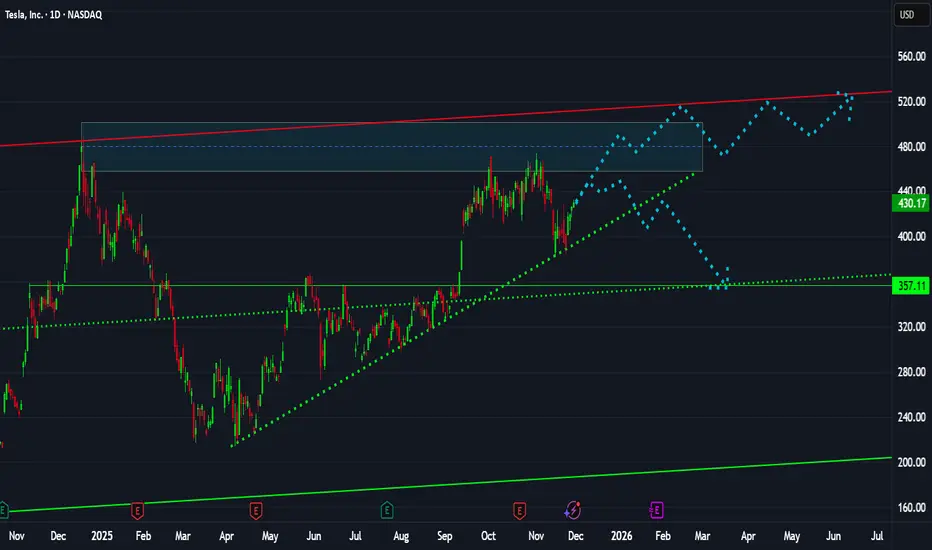Screen dimensions: 932x550
Task: Click the Jul label at the time axis end
Action: 877,536
